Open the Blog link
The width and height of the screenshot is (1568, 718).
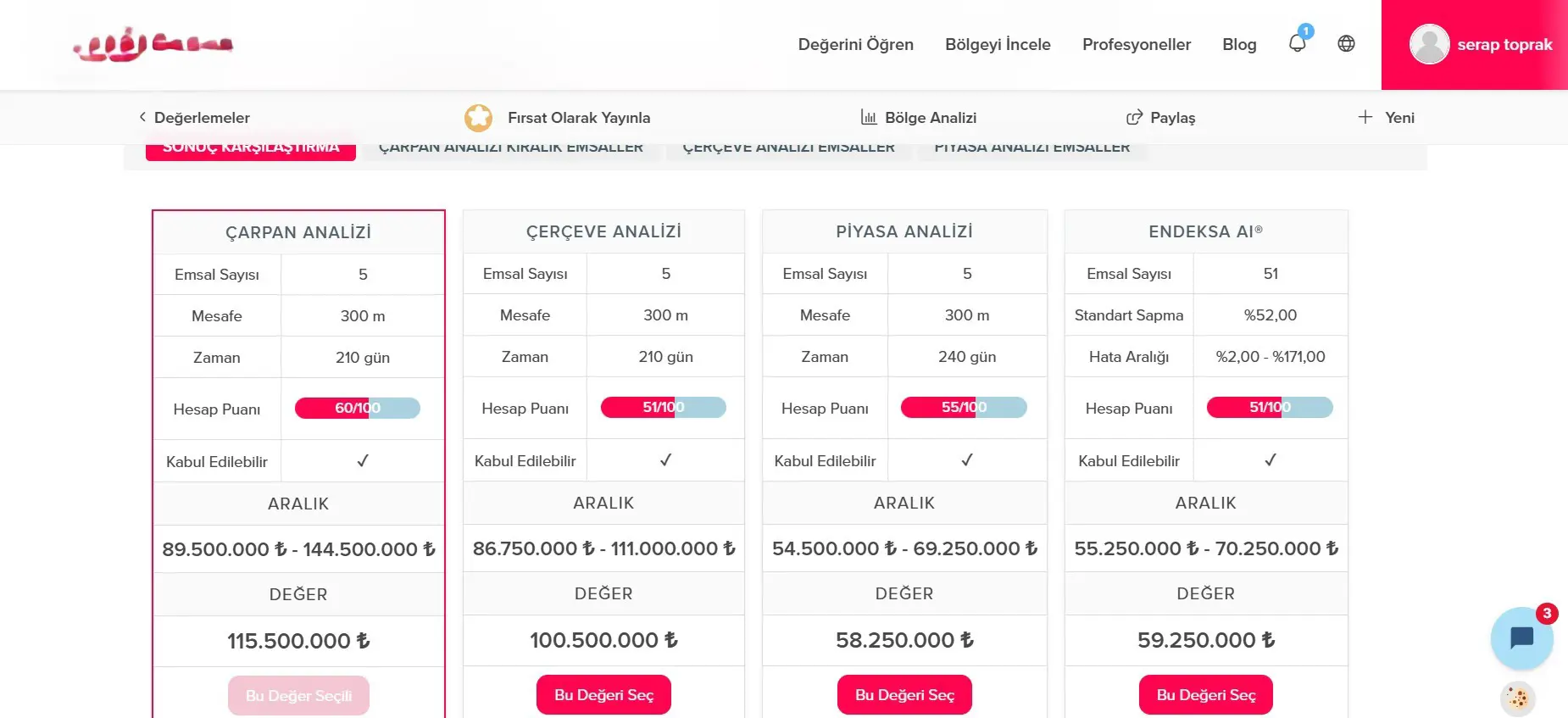tap(1239, 44)
